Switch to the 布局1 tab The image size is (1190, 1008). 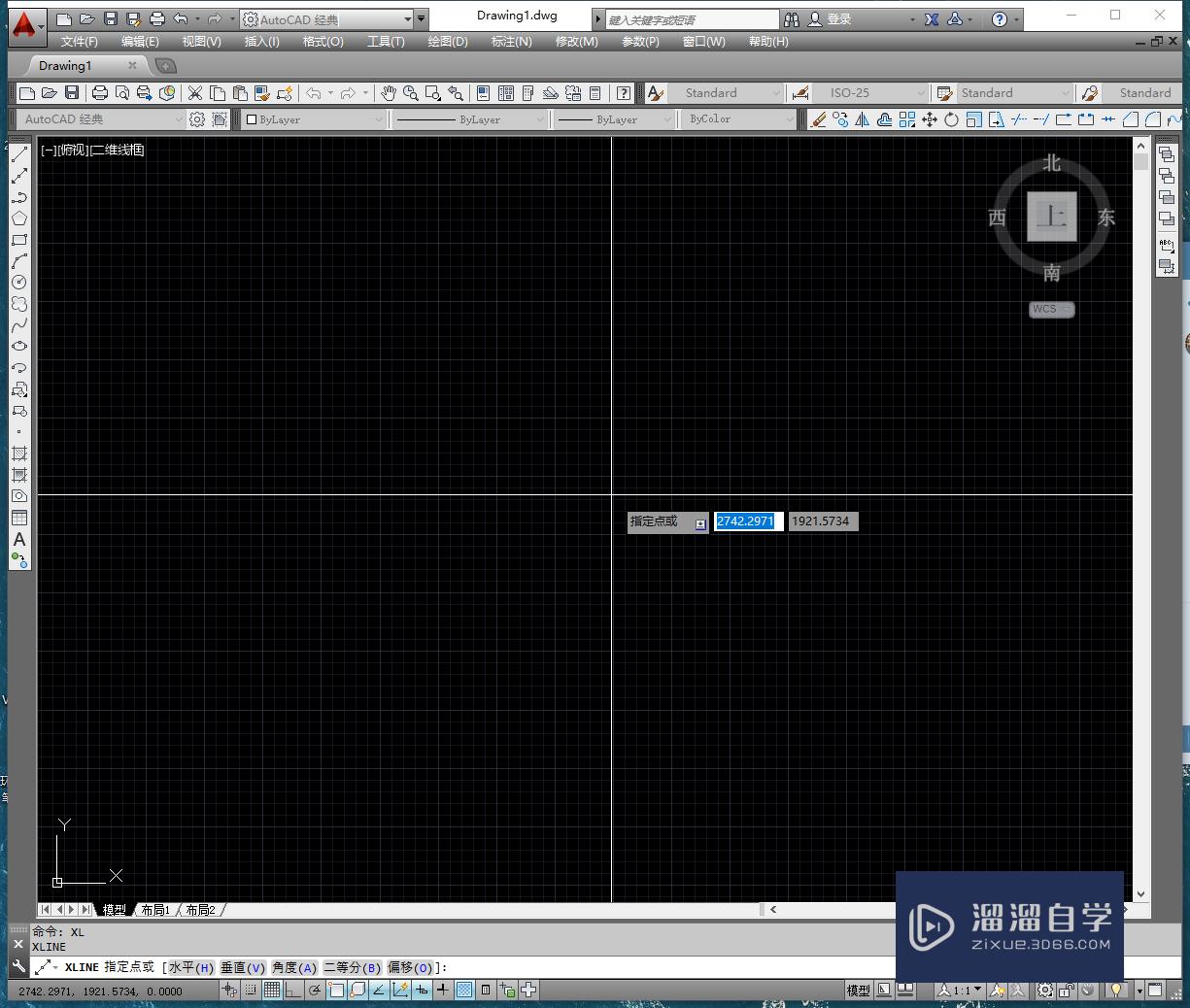point(155,910)
